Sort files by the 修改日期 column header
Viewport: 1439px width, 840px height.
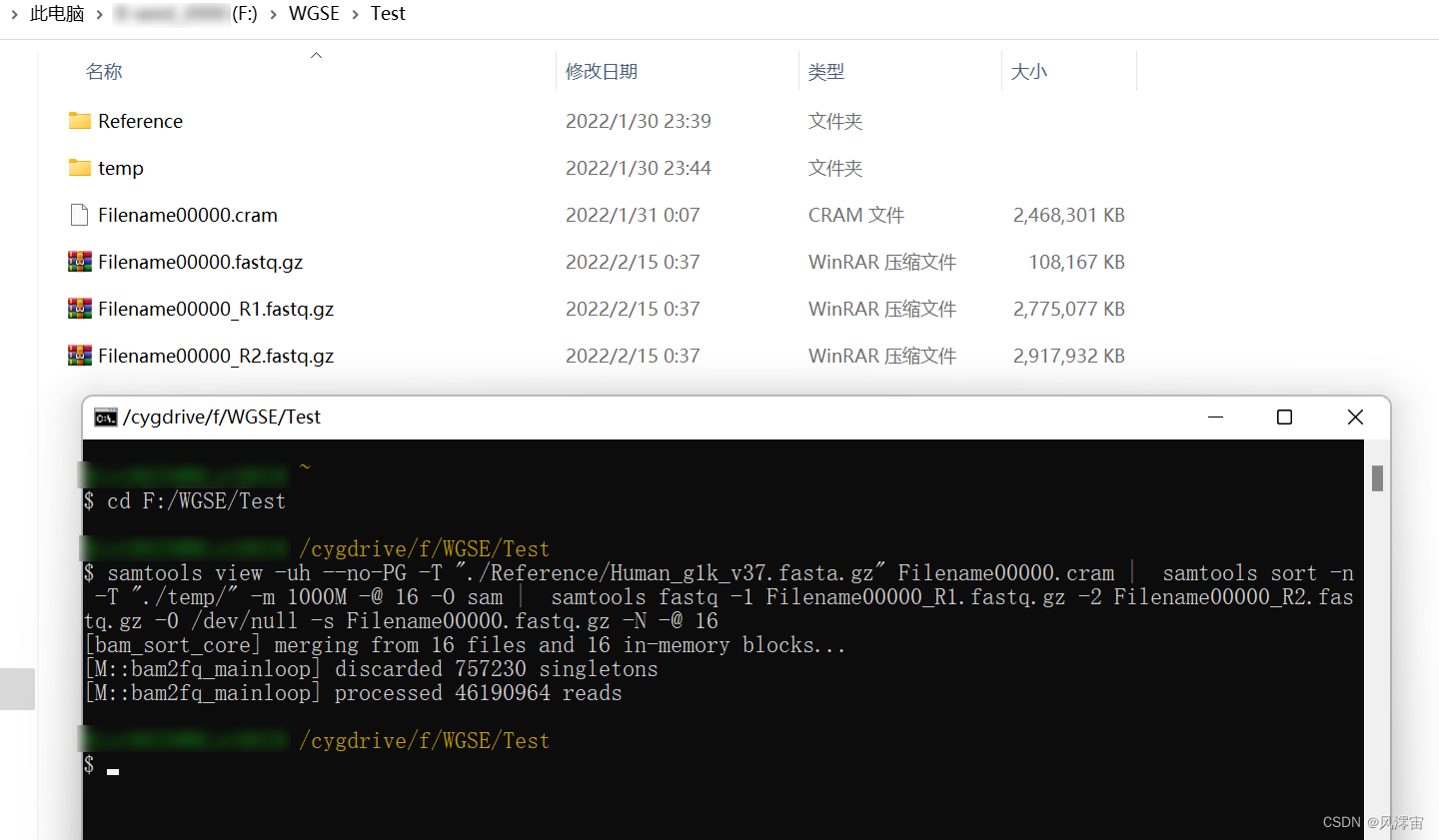tap(602, 71)
